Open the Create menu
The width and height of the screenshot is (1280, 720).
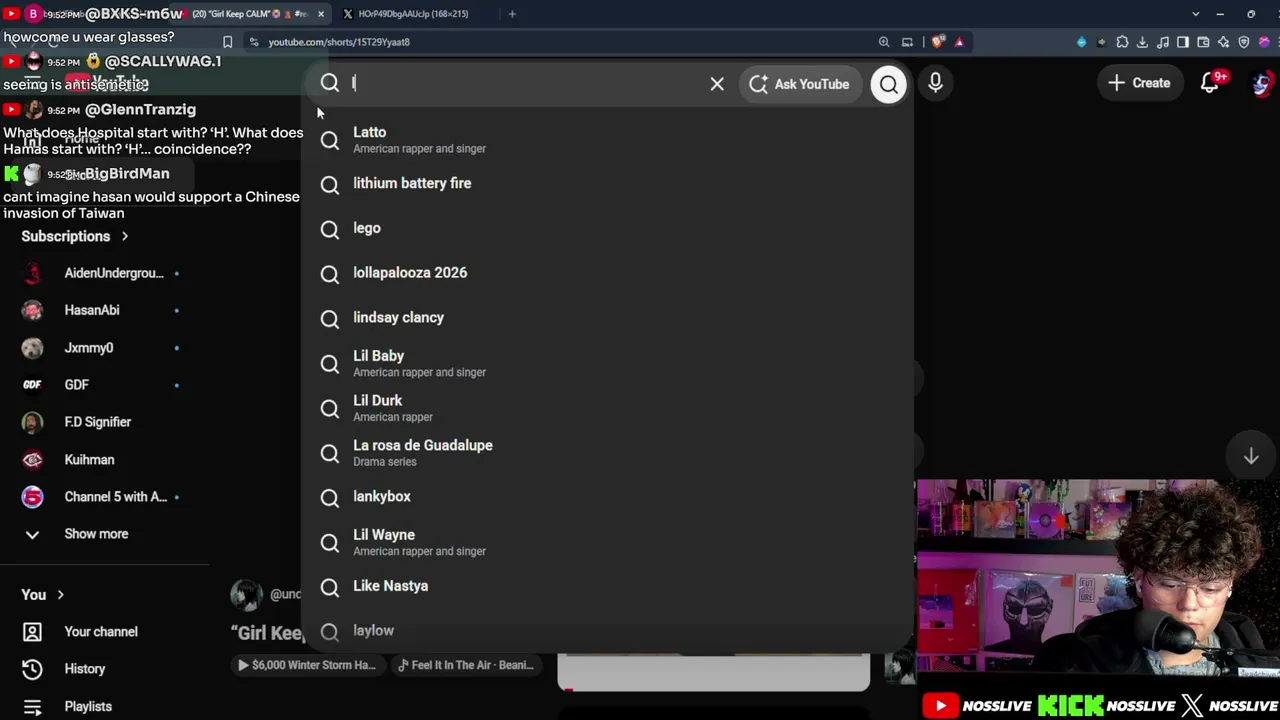coord(1139,83)
